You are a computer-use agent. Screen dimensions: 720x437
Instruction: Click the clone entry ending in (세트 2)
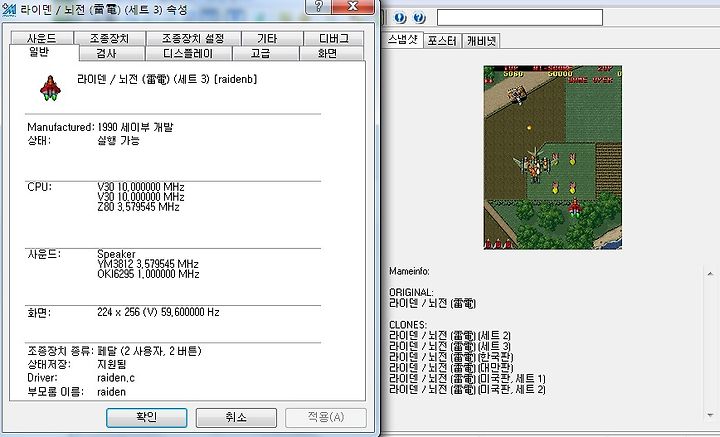coord(450,336)
